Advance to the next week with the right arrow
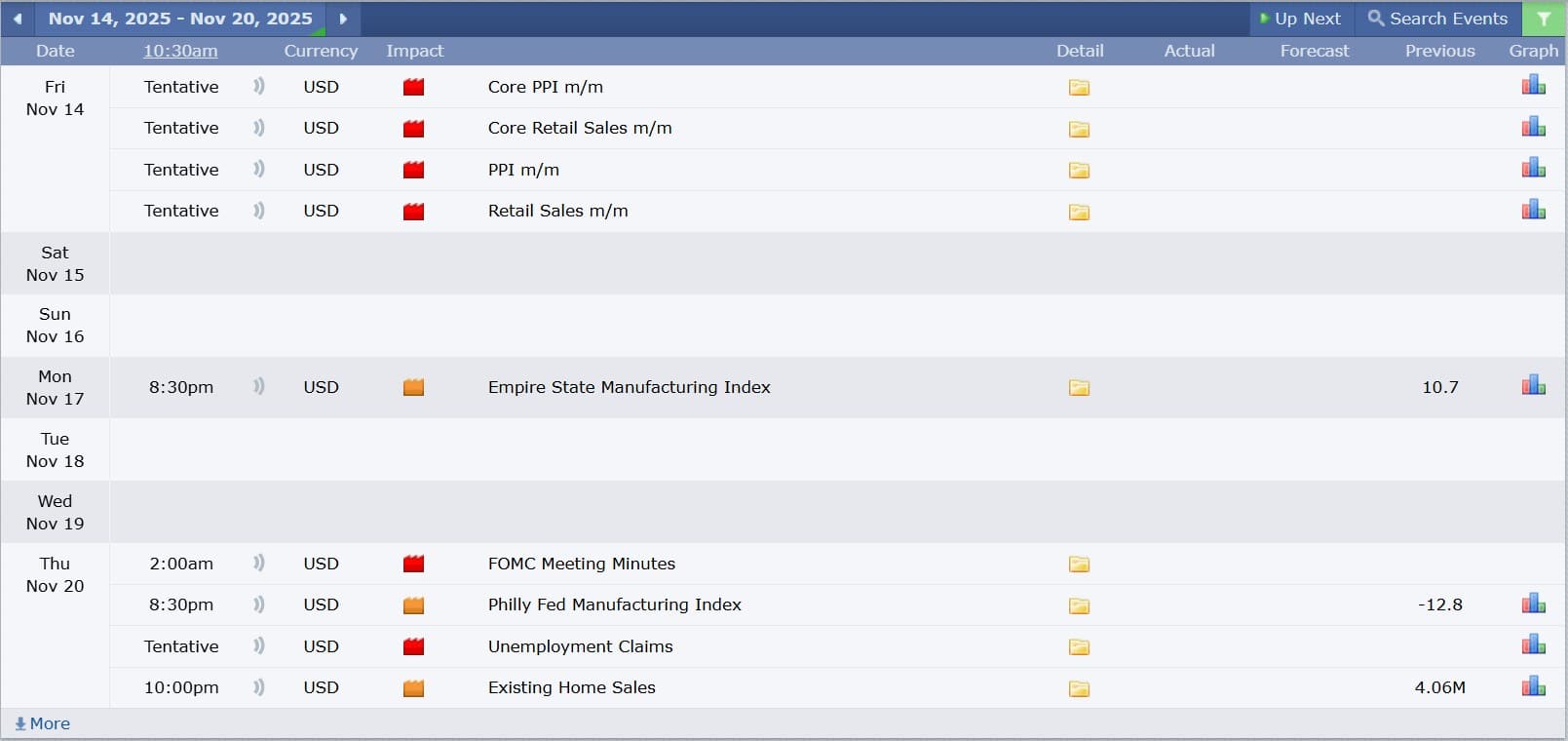The width and height of the screenshot is (1568, 741). pyautogui.click(x=343, y=19)
